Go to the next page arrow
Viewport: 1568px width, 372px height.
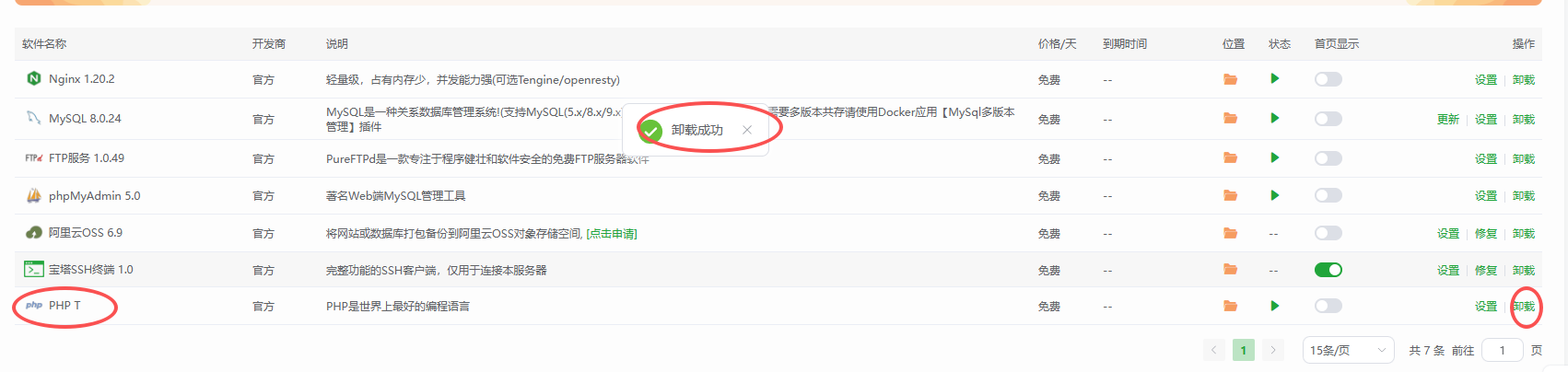pyautogui.click(x=1273, y=350)
